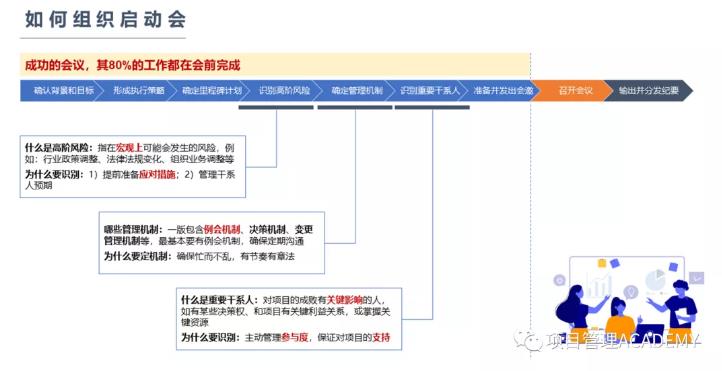Select the banner text 成功的会议，其80%的工作都在会前完成

[x=133, y=65]
